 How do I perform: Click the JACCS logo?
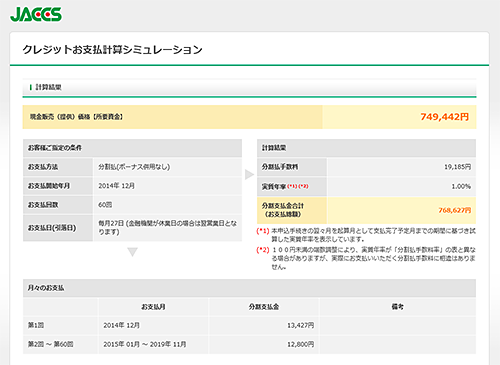tap(36, 14)
